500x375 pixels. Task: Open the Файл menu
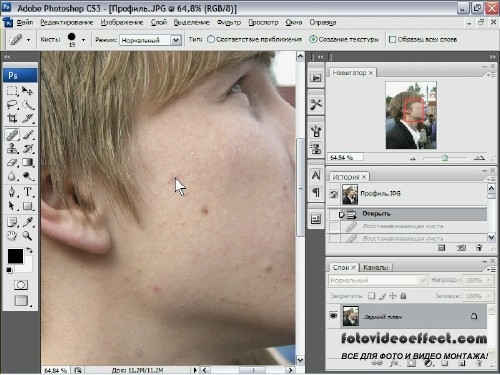click(x=25, y=22)
